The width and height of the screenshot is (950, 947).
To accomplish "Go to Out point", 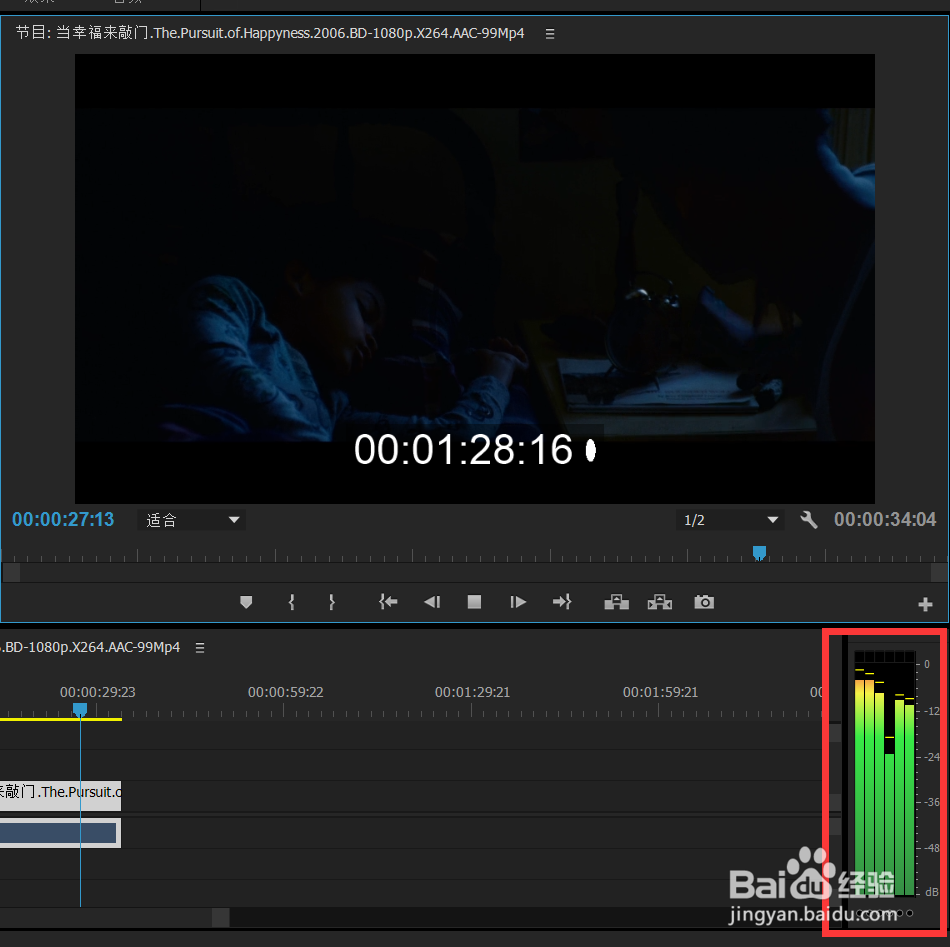I will [562, 602].
